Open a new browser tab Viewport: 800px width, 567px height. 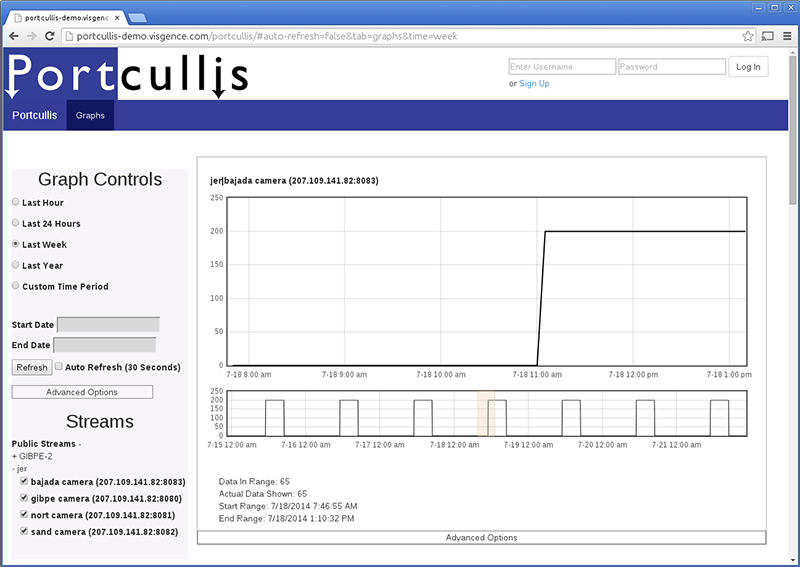137,18
